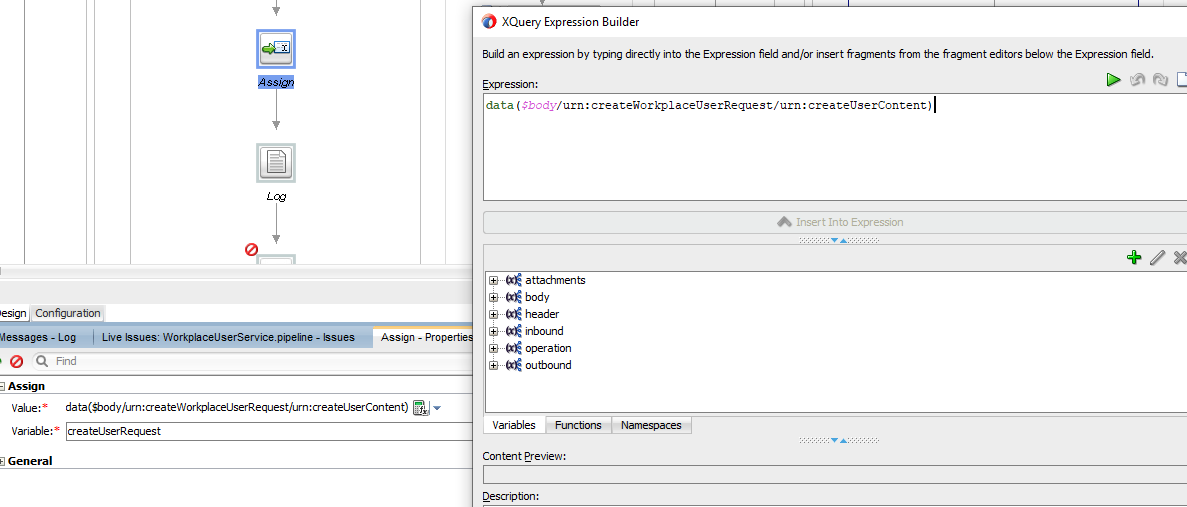This screenshot has height=507, width=1187.
Task: Click the outbound variable icon
Action: [513, 365]
